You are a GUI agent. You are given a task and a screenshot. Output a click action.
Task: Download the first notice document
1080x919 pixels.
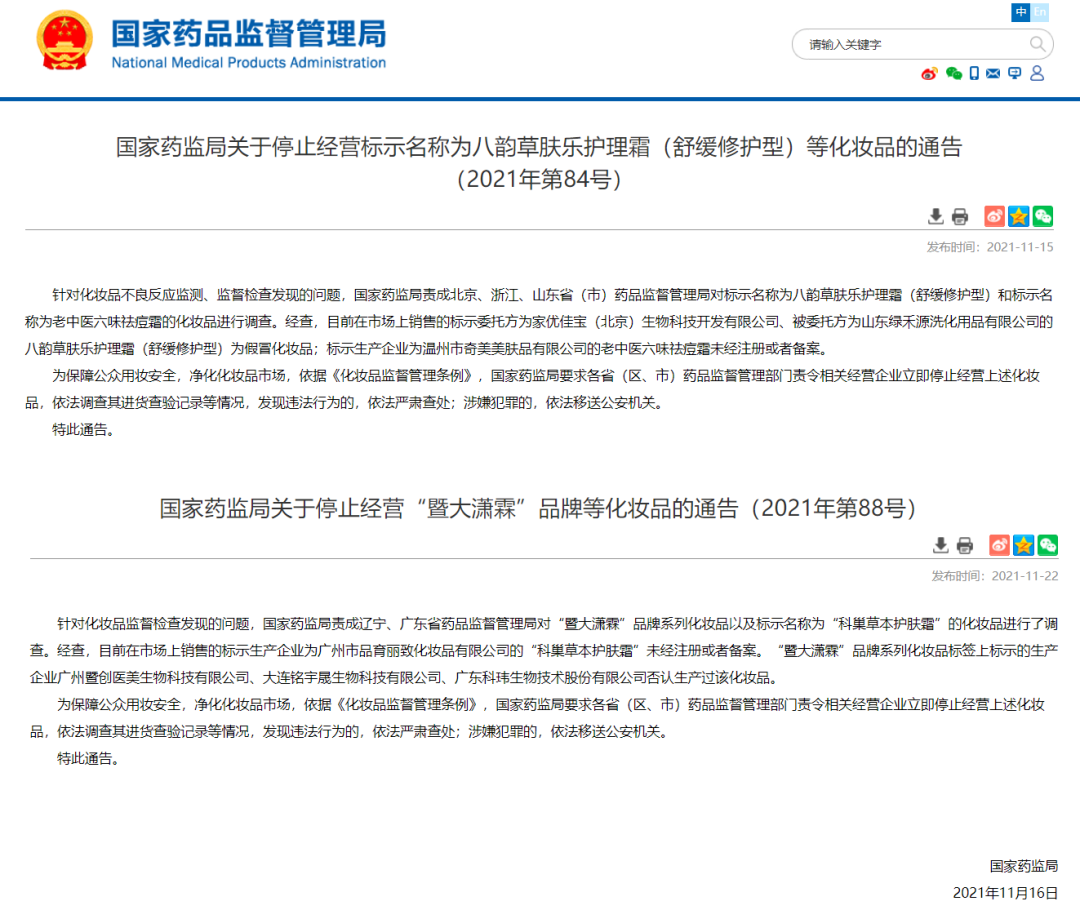936,215
